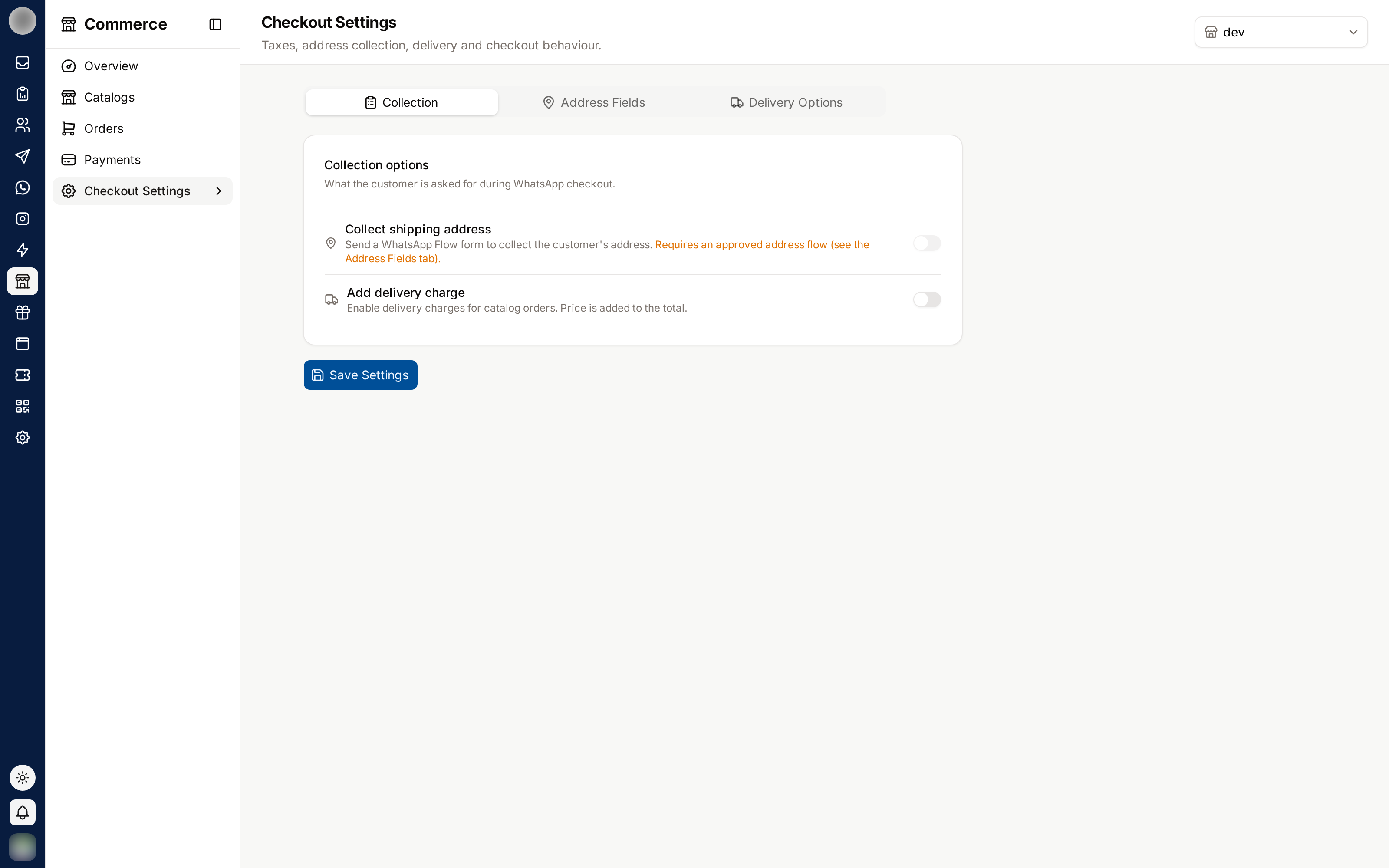Open the dev store selector dropdown
The image size is (1389, 868).
[1280, 32]
